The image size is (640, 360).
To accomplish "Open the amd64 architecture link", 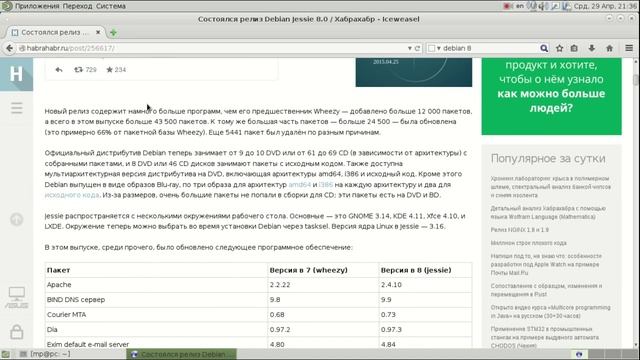I will coord(300,184).
